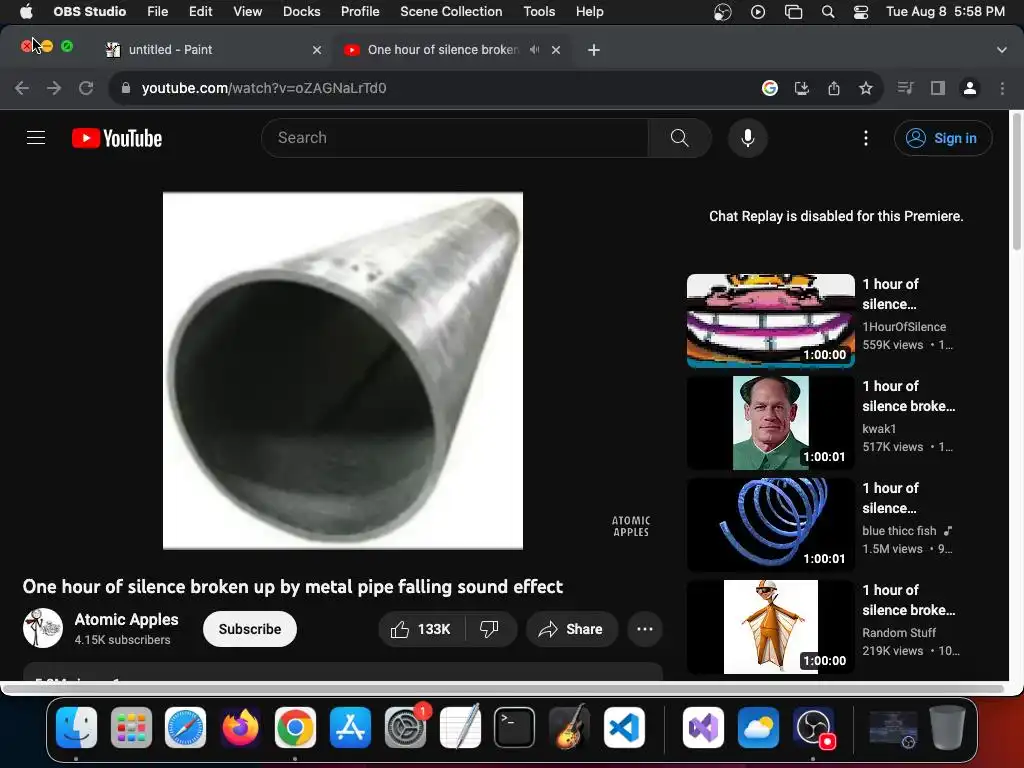Go to the YouTube home logo
Viewport: 1024px width, 768px height.
coord(117,138)
